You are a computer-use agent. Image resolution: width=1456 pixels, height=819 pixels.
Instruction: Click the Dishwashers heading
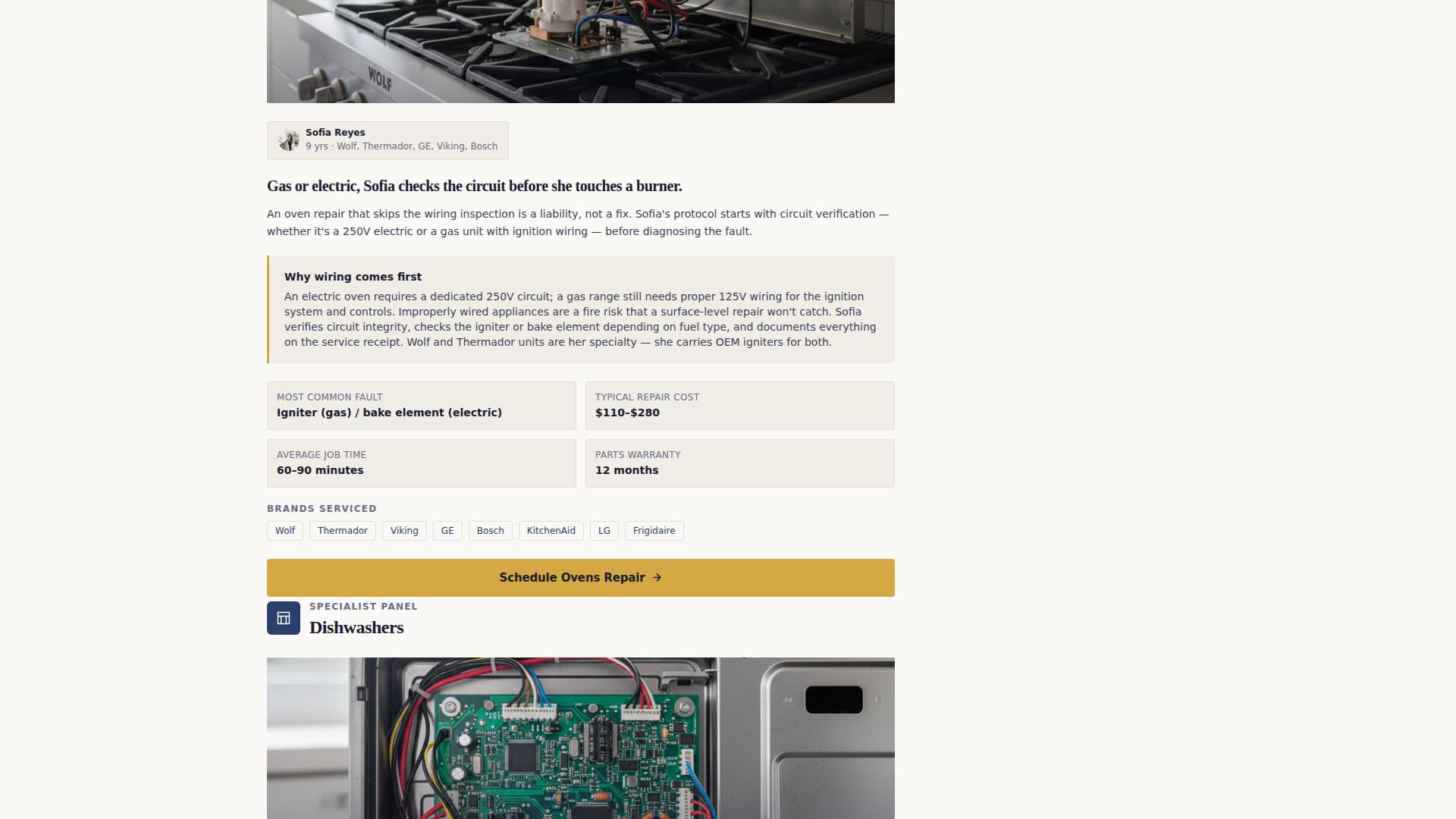[356, 628]
